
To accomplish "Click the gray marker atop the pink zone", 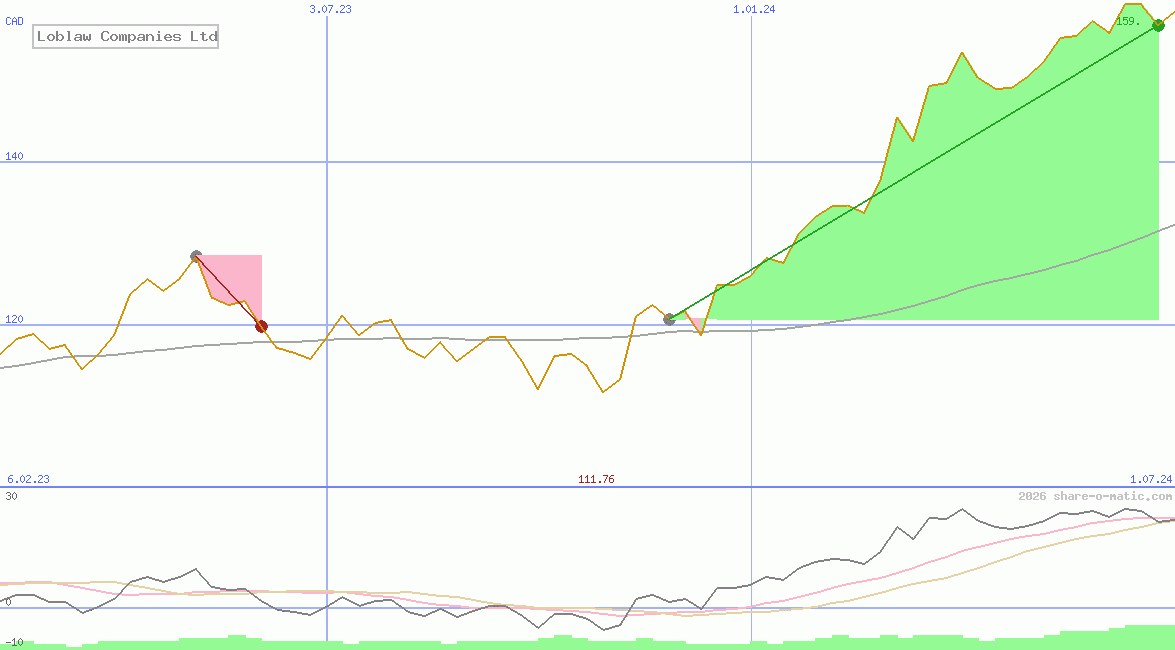I will click(x=196, y=255).
